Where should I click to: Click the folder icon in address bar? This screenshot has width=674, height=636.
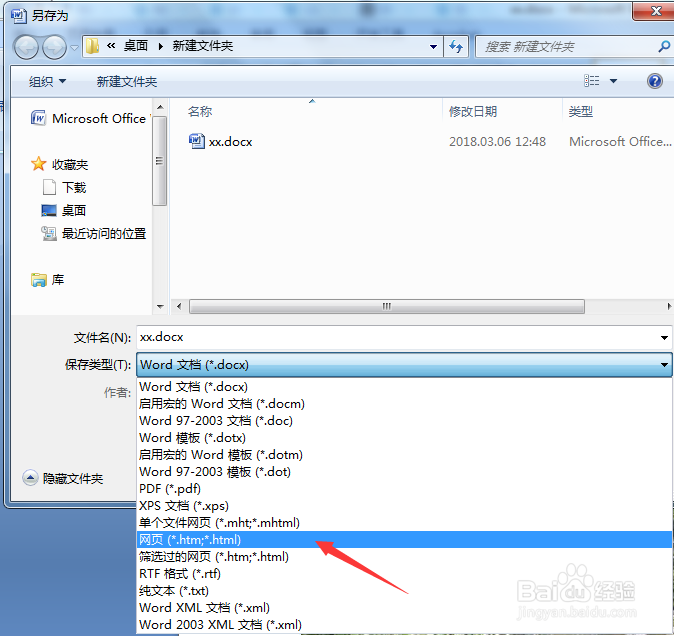(92, 46)
